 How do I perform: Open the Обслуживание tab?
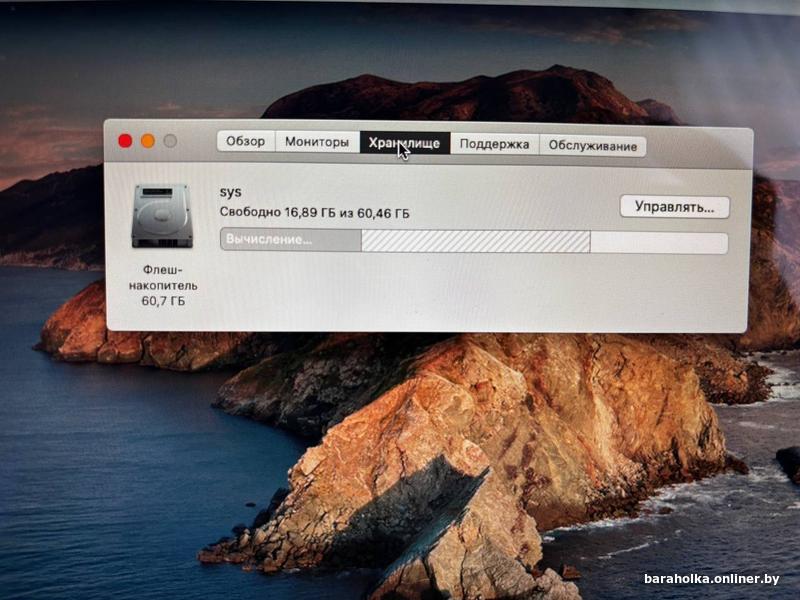(x=592, y=146)
